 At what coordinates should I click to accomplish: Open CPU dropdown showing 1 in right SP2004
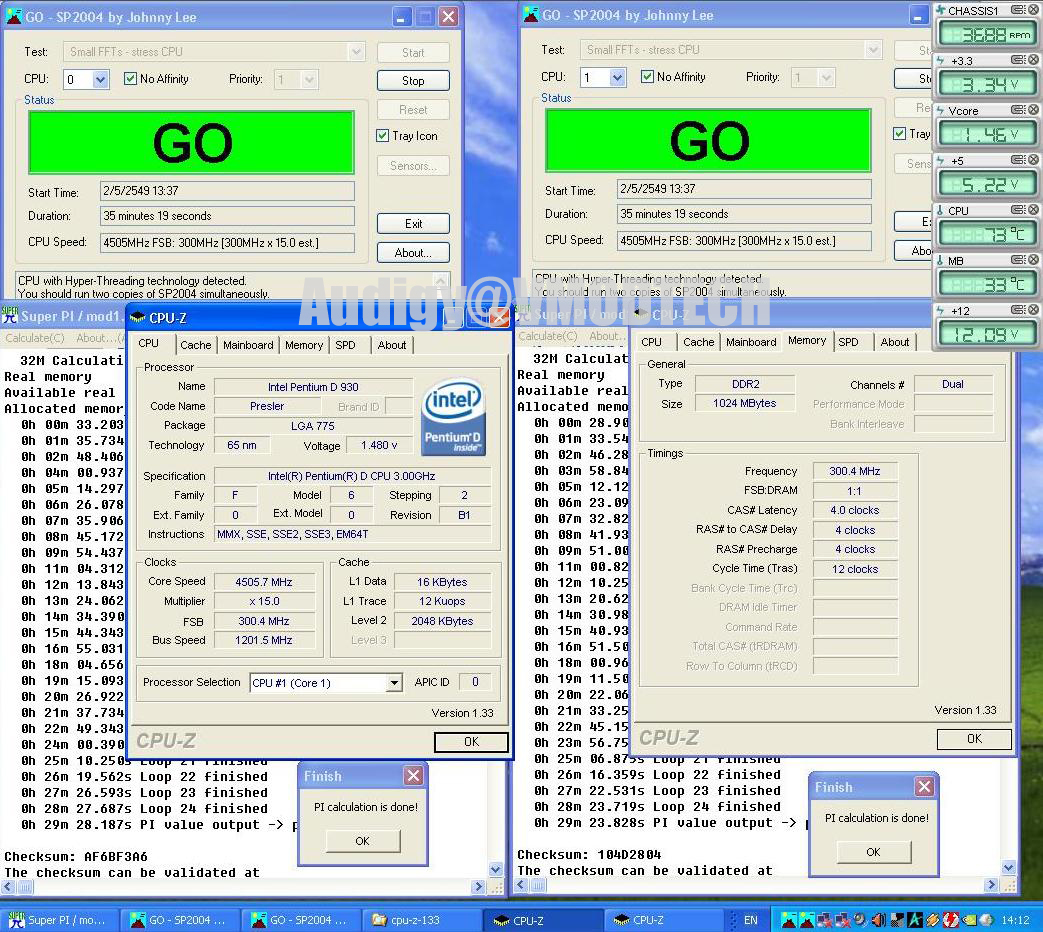pos(617,78)
